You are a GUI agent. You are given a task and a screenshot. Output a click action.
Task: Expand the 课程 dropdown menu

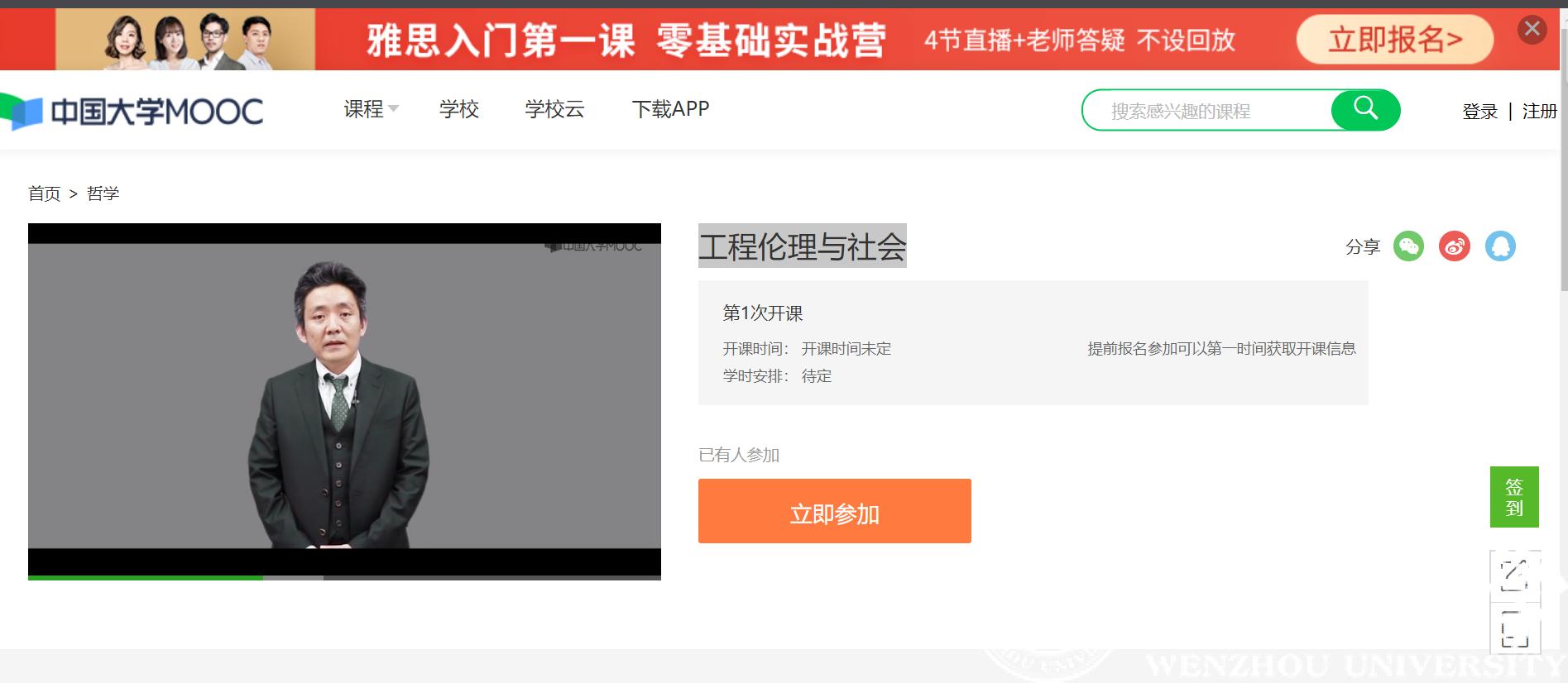coord(371,109)
